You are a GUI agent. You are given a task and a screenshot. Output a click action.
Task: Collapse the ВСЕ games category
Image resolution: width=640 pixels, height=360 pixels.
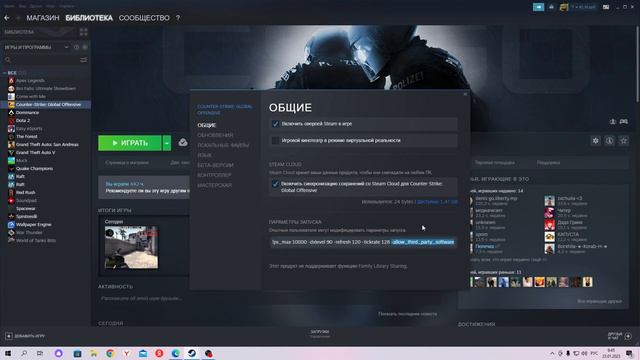4,73
